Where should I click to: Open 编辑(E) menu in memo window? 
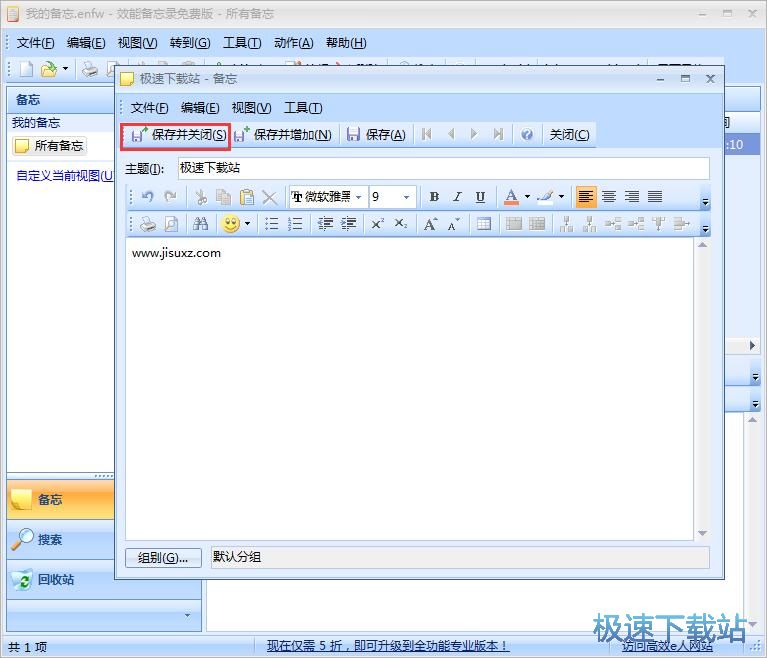[x=200, y=108]
